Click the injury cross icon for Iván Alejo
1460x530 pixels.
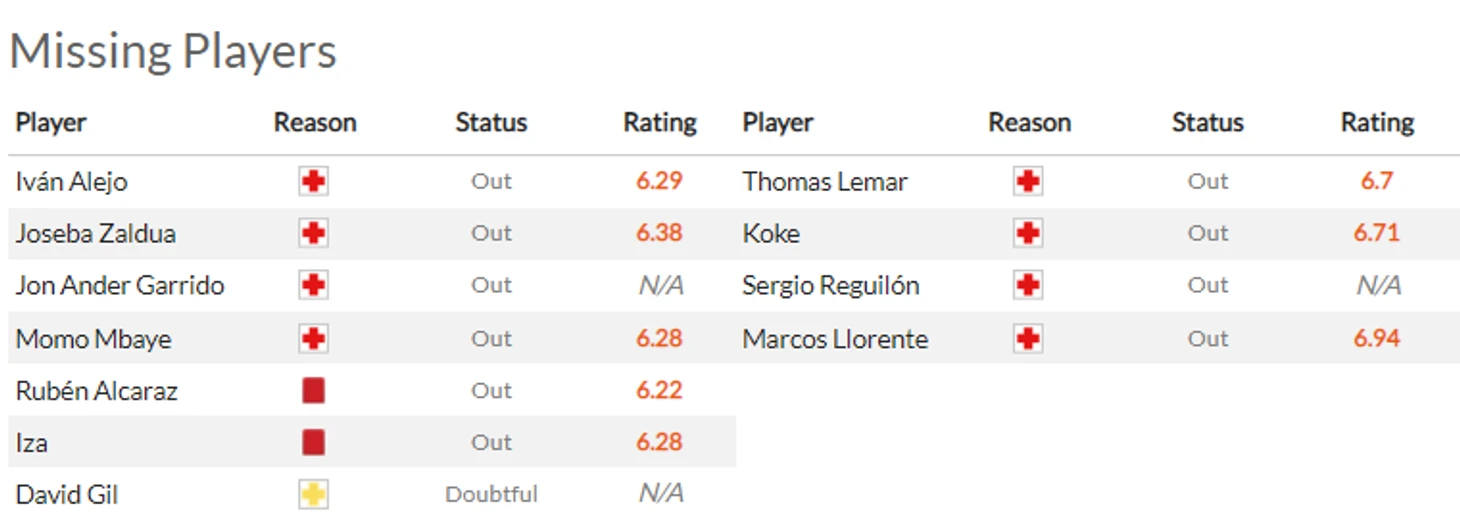314,181
